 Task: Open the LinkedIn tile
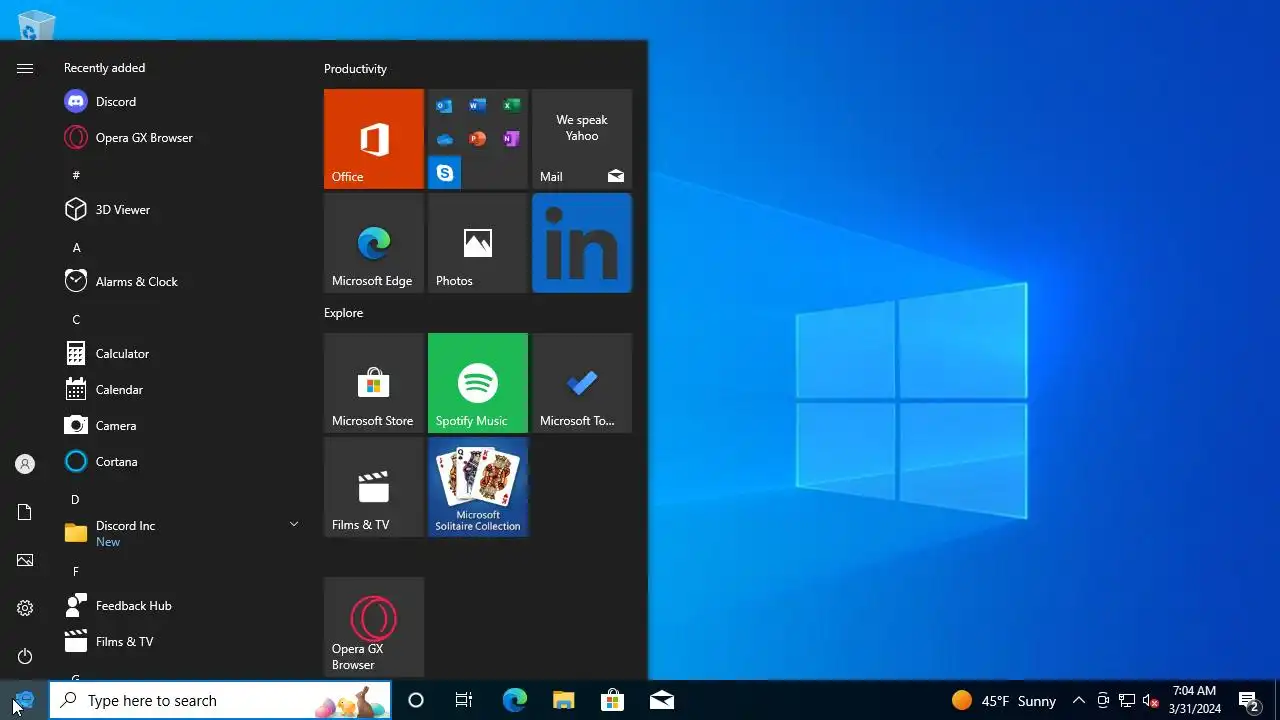coord(582,243)
